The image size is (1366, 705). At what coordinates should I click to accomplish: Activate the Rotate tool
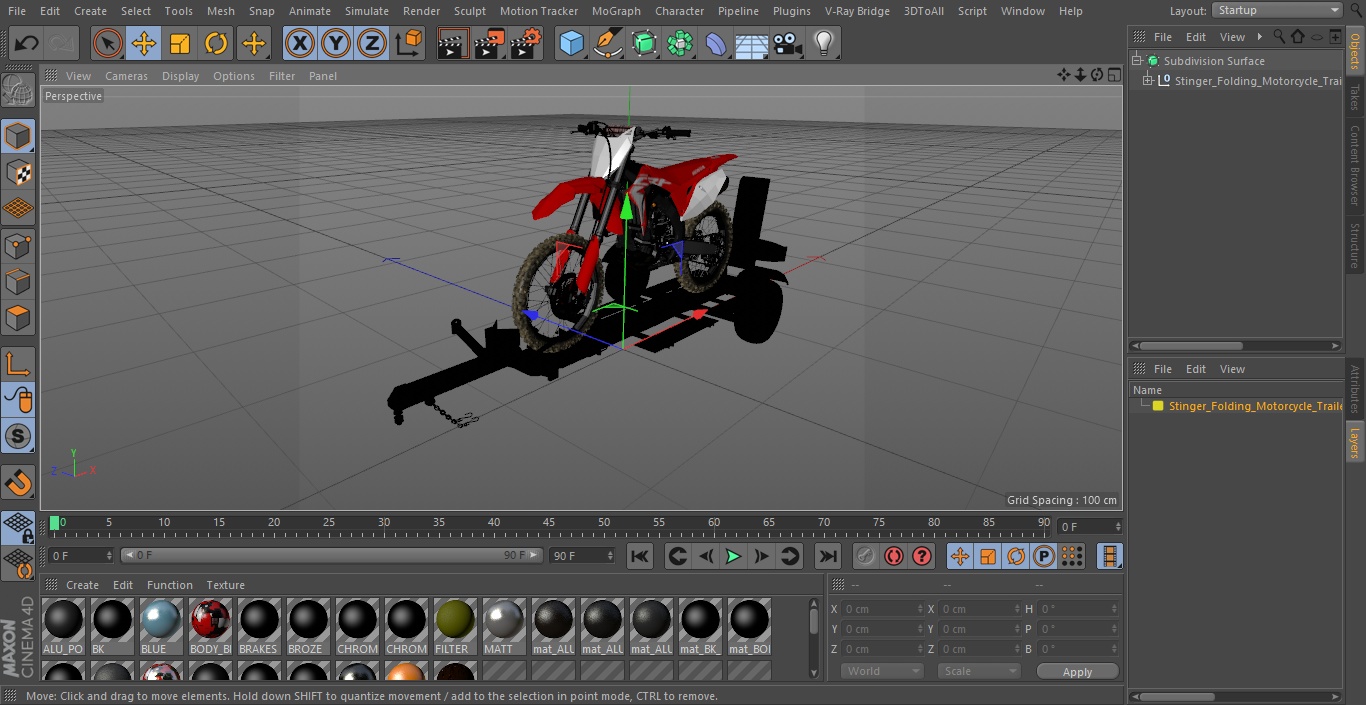tap(216, 43)
